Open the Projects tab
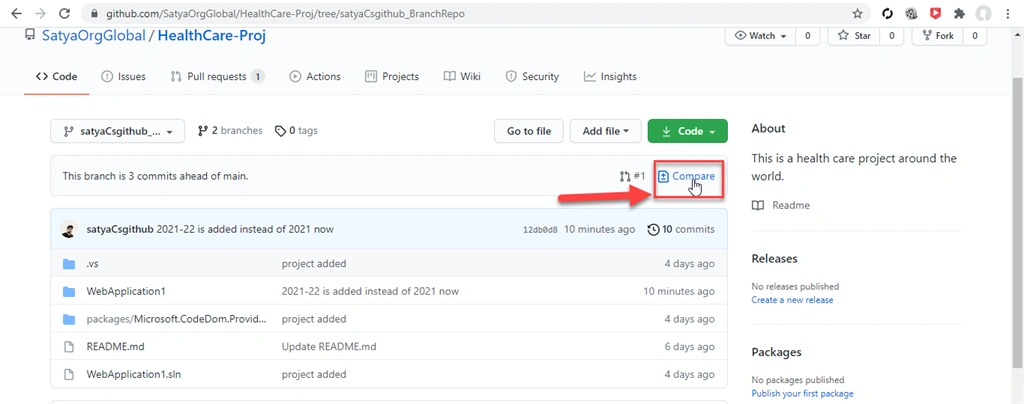Screen dimensions: 1024x404 (x=392, y=76)
